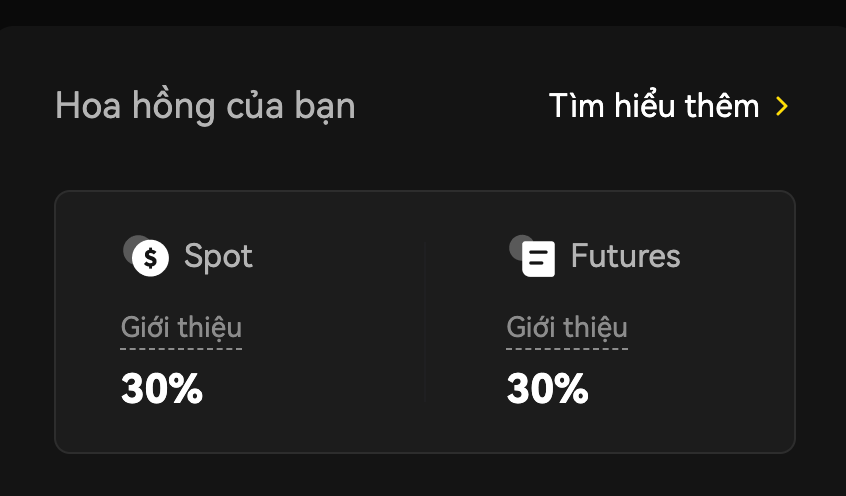
Task: Click the Futures document icon
Action: point(538,259)
